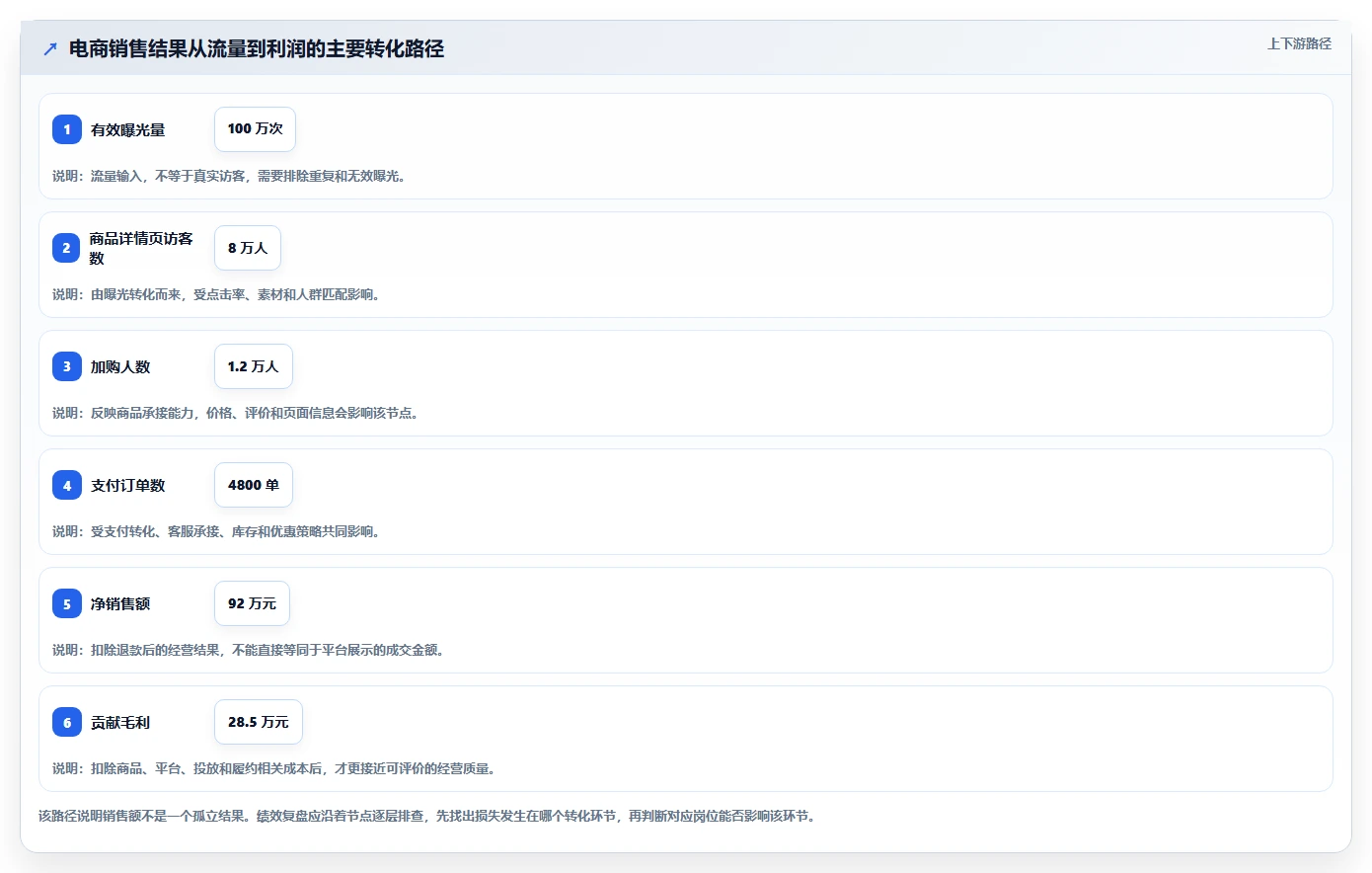Click the description starting 说明：受支付转化
1372x873 pixels.
(x=218, y=531)
